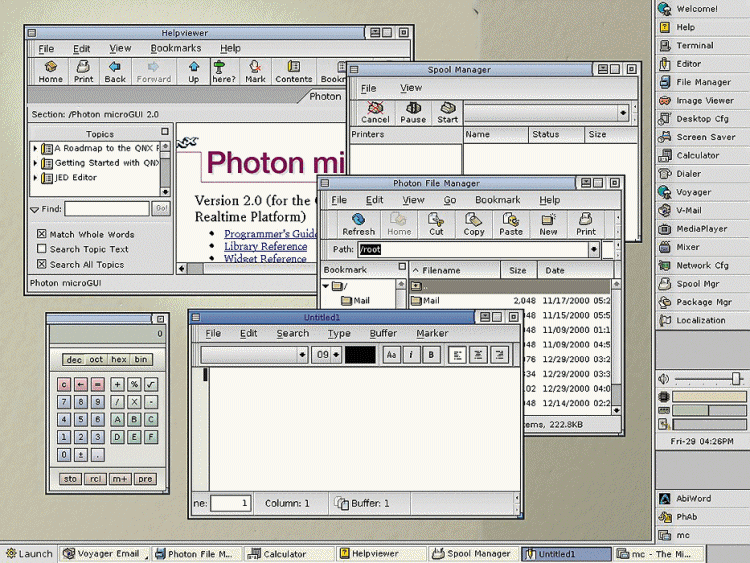The image size is (750, 563).
Task: Toggle Search All Topics checkbox
Action: (42, 264)
